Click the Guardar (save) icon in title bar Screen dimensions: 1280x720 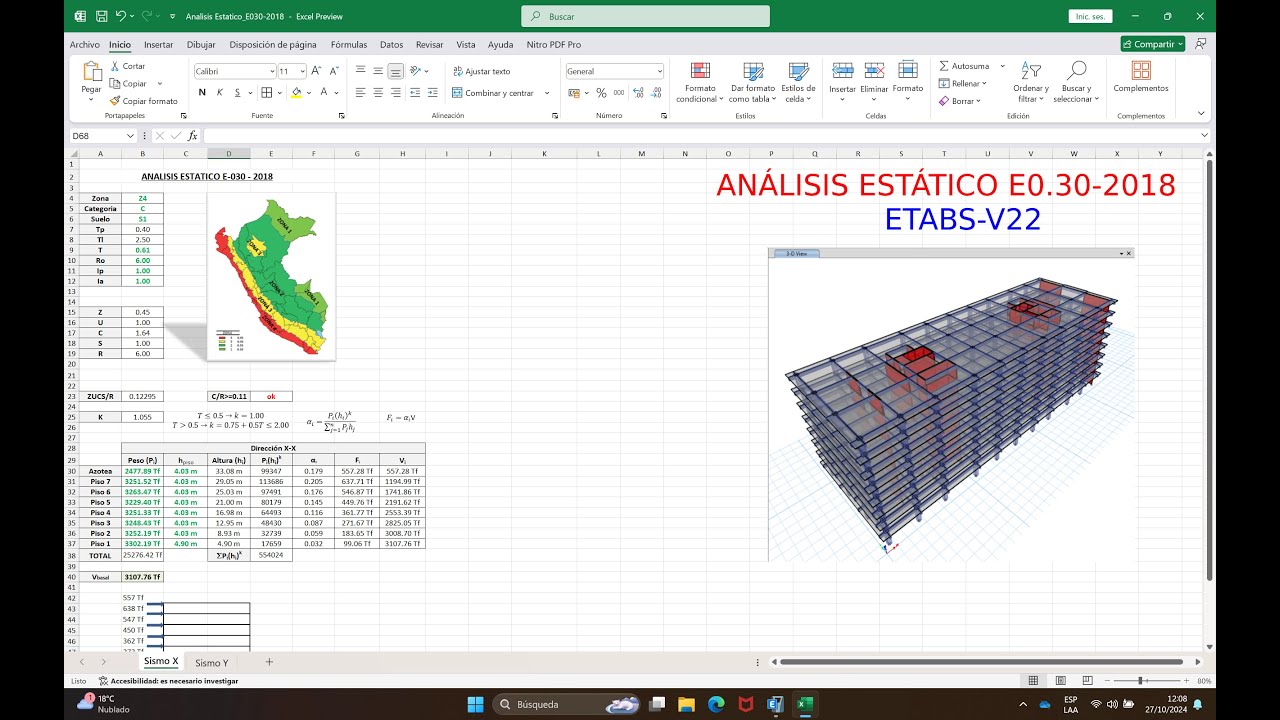[x=101, y=16]
